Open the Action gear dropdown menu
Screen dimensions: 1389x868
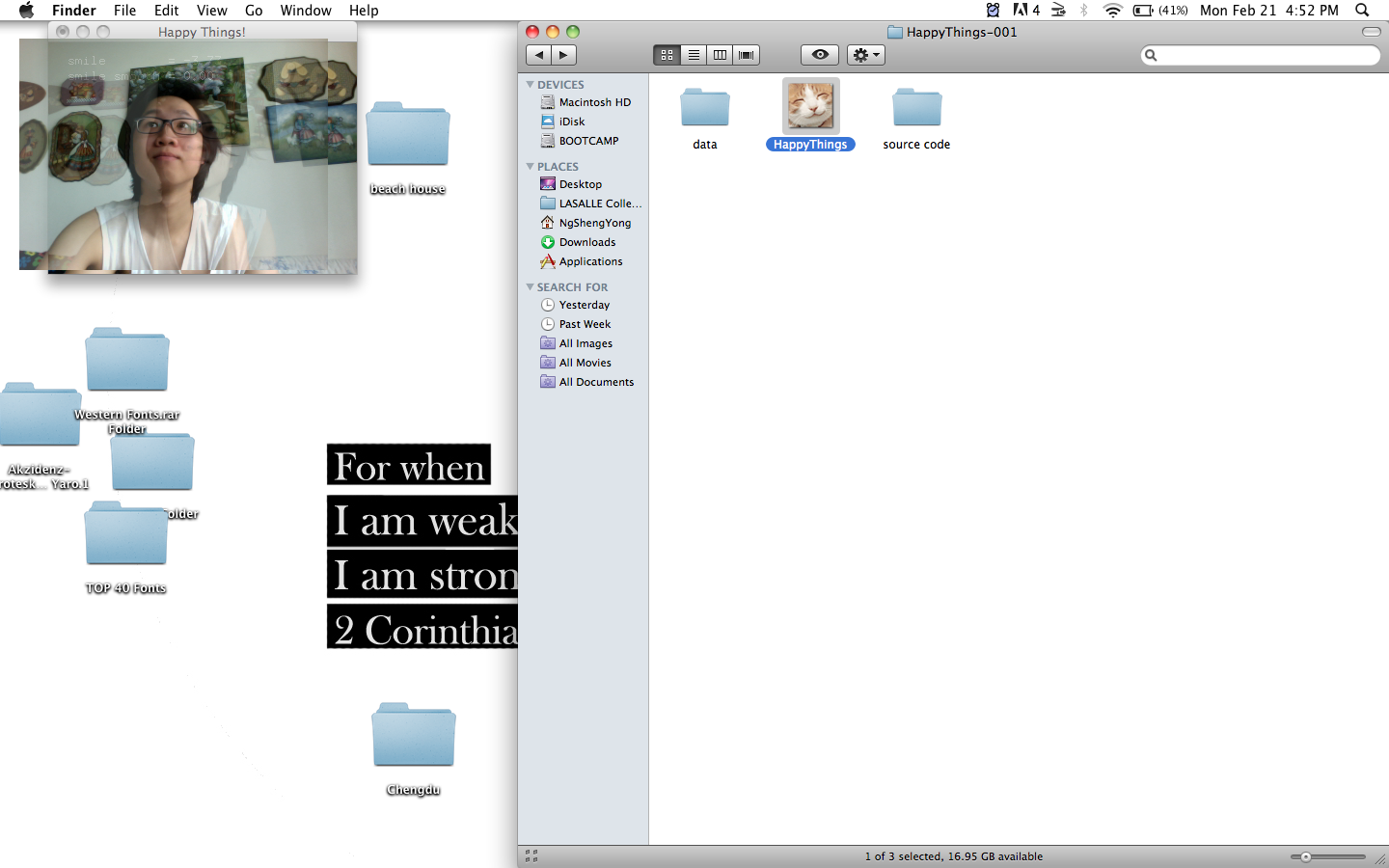pos(865,55)
